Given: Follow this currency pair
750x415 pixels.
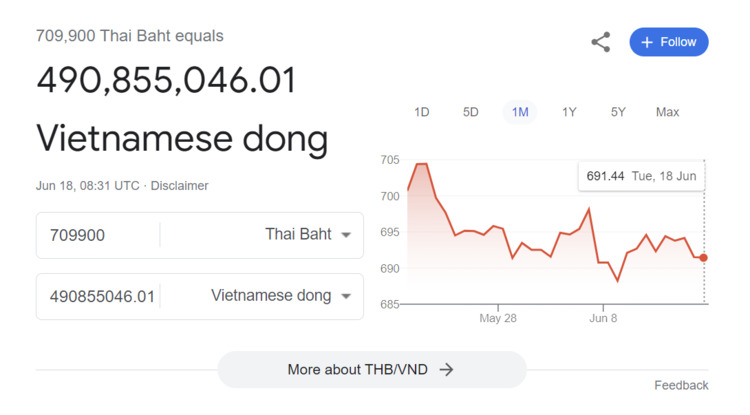Looking at the screenshot, I should tap(669, 42).
